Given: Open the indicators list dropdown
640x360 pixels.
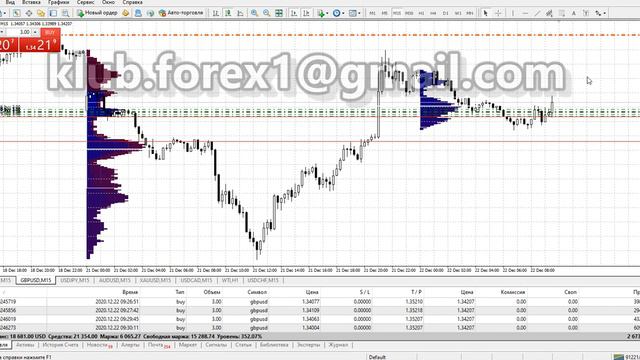Looking at the screenshot, I should 323,13.
